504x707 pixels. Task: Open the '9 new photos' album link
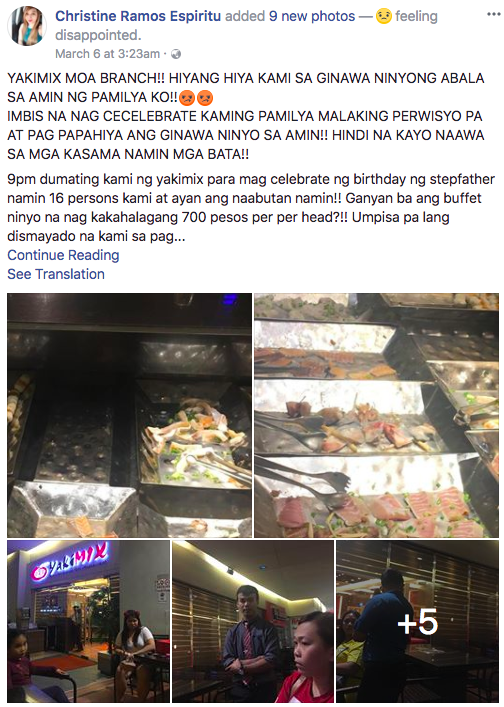pos(312,16)
